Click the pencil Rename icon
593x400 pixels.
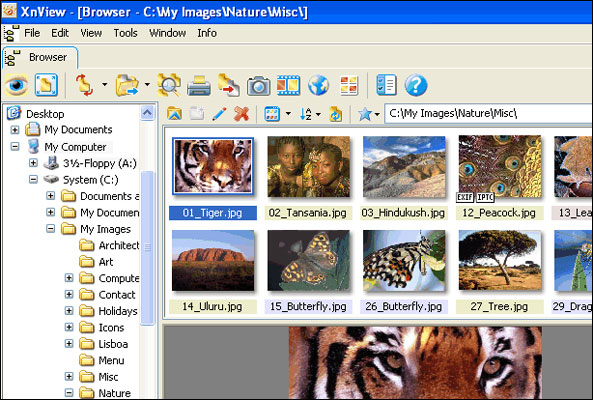point(219,113)
